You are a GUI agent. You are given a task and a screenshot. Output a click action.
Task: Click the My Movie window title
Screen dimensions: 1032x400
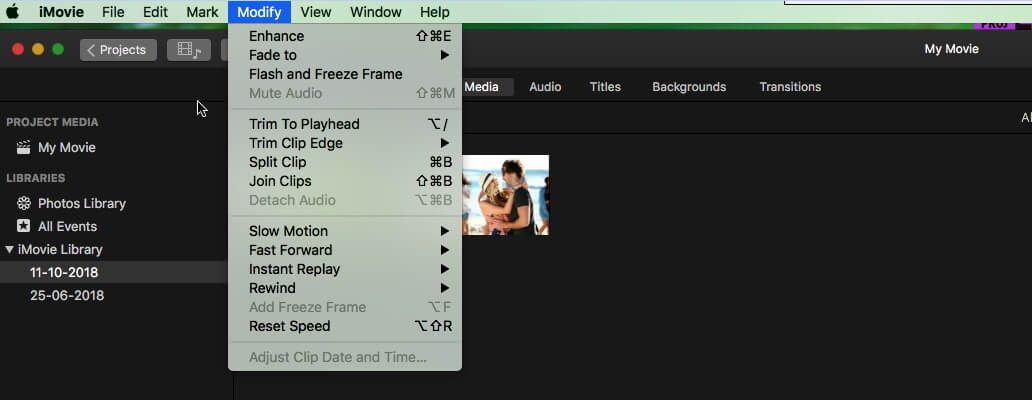[951, 49]
